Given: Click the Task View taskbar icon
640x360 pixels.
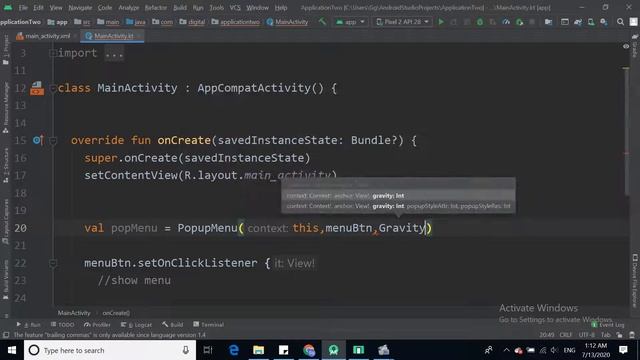Looking at the screenshot, I should coord(208,350).
